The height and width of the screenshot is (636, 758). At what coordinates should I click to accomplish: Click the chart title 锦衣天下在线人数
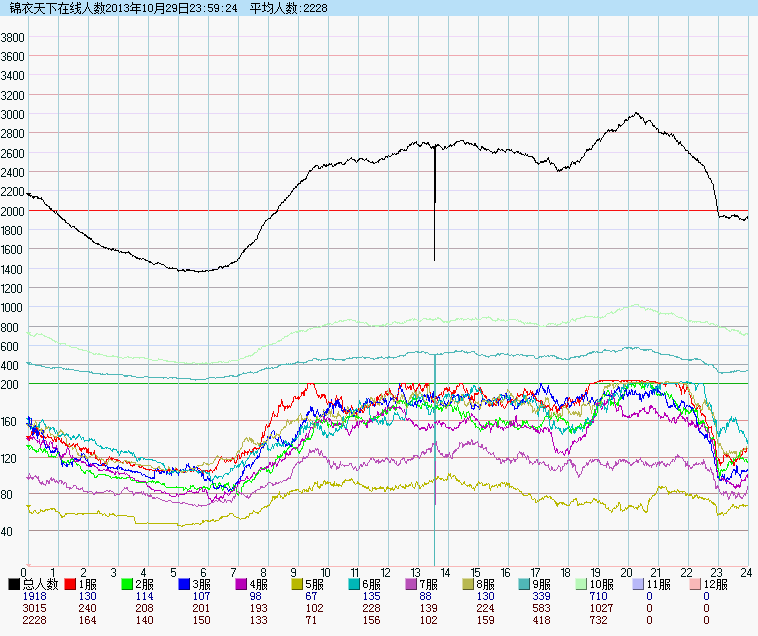click(51, 8)
